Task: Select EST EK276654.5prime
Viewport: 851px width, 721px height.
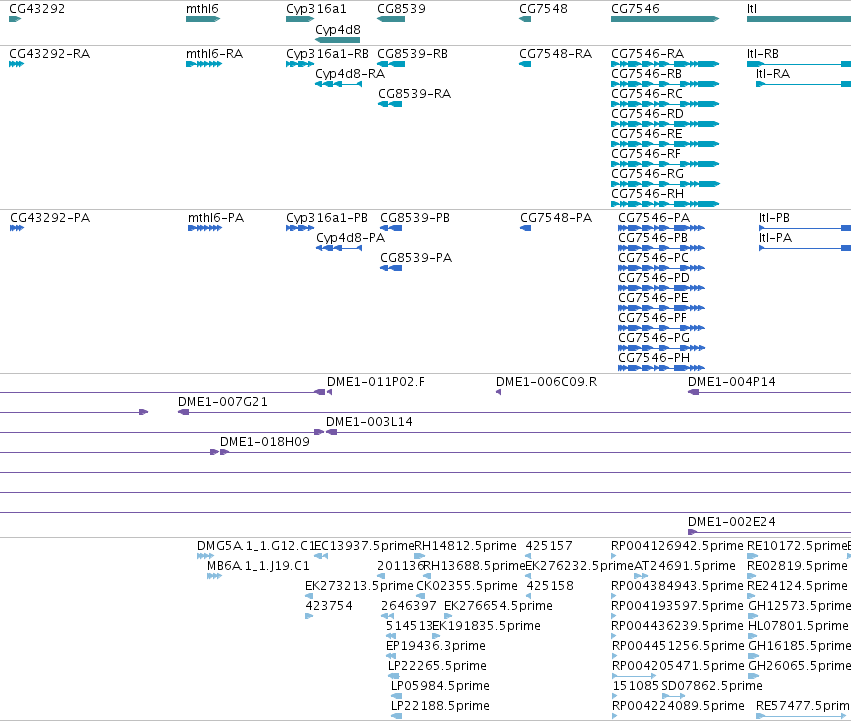Action: tap(448, 616)
